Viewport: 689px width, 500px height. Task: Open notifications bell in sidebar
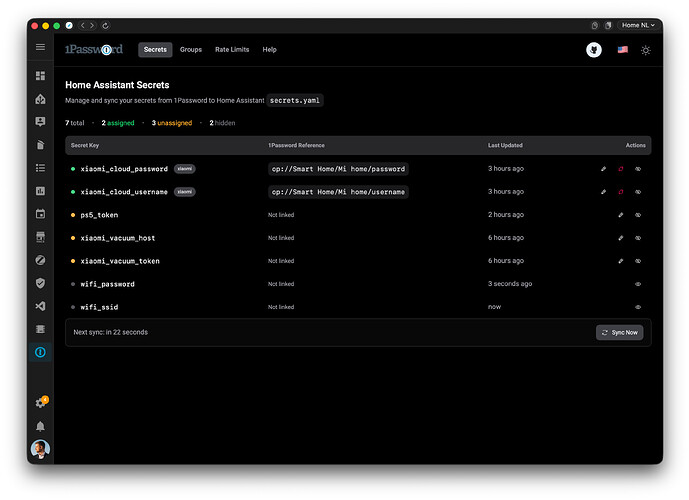[40, 426]
